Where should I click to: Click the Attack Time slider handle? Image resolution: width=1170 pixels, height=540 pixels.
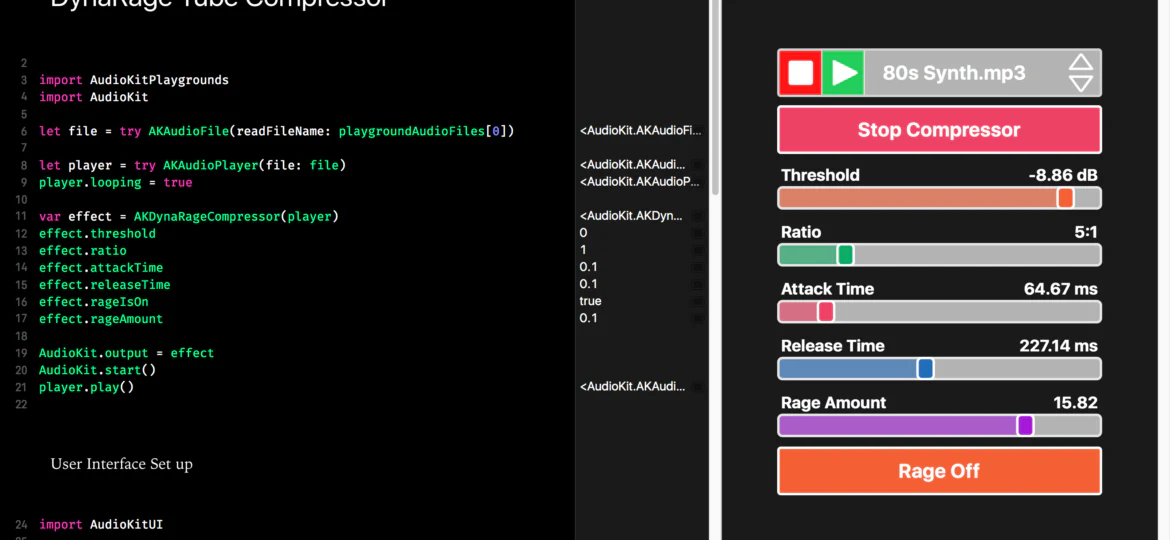pyautogui.click(x=826, y=312)
